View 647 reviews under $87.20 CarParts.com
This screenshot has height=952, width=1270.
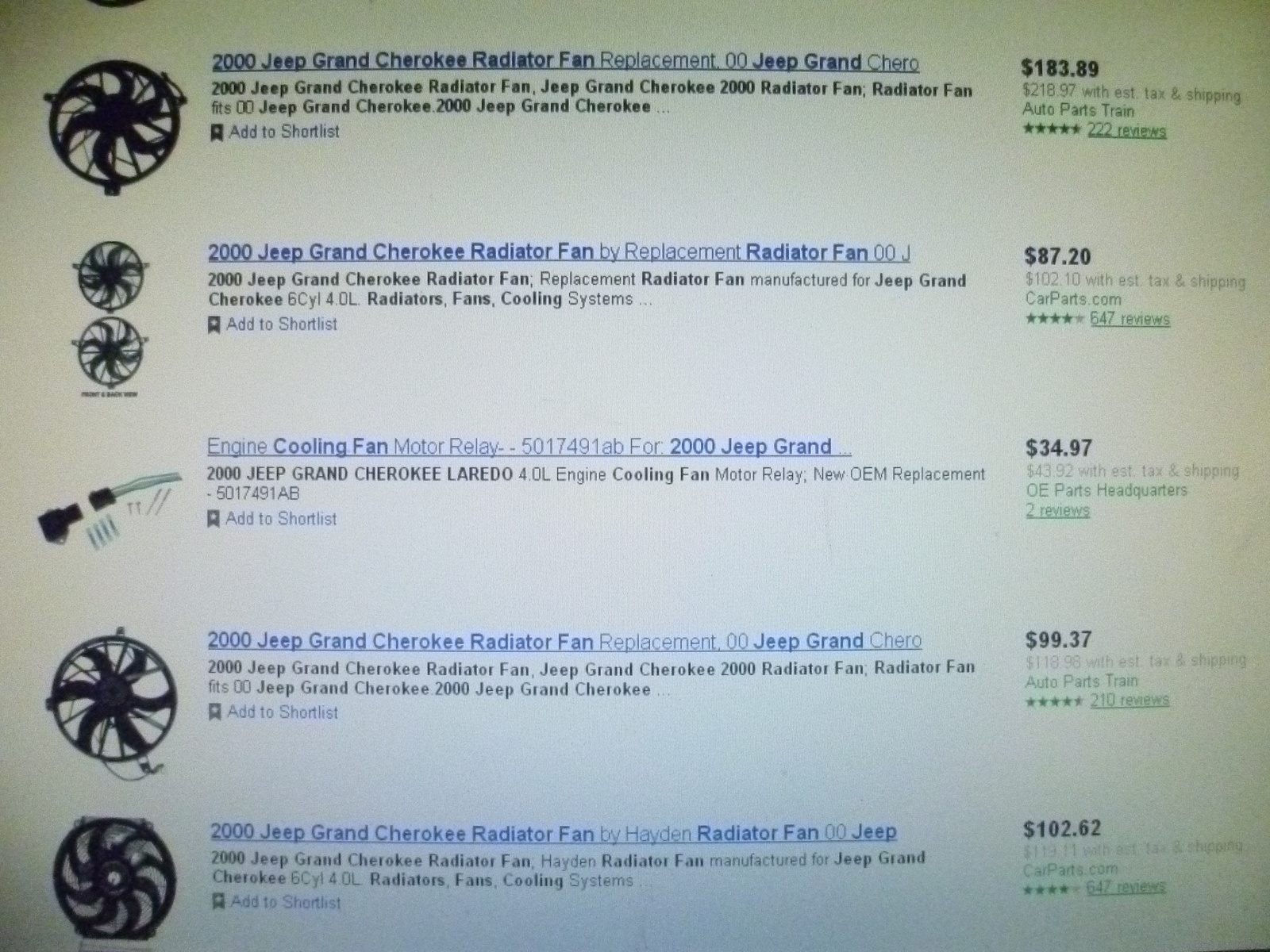tap(1130, 319)
